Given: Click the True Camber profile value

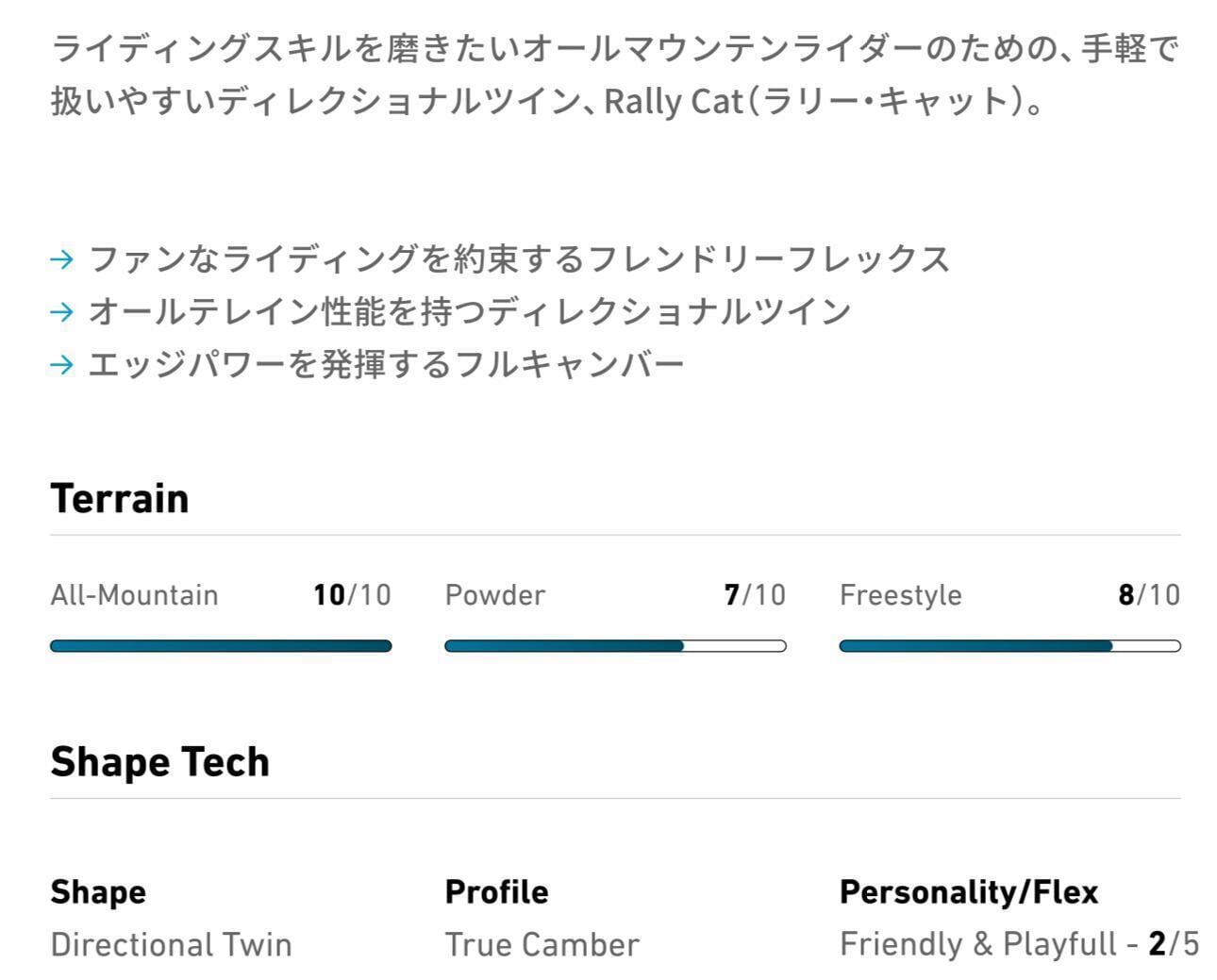Looking at the screenshot, I should coord(542,944).
